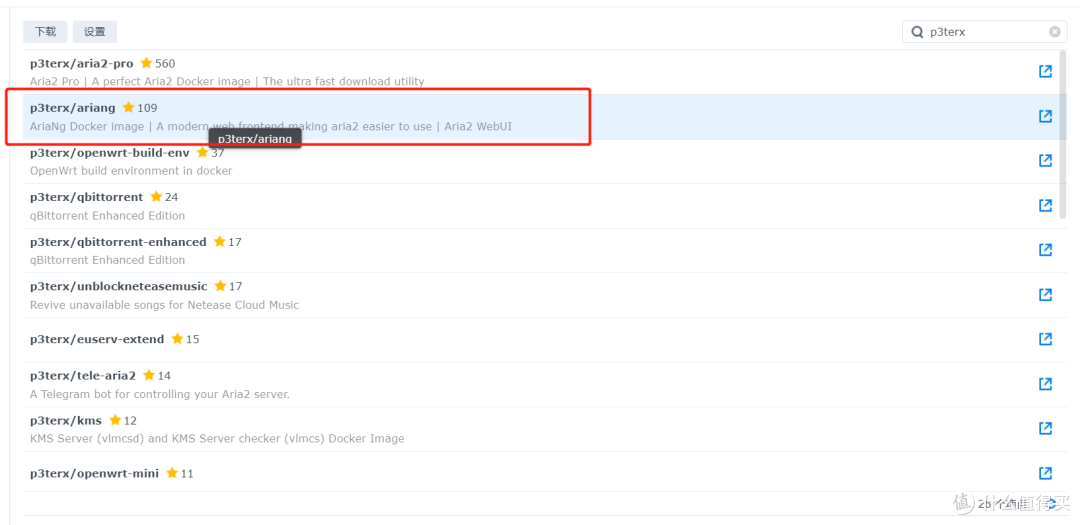The width and height of the screenshot is (1080, 525).
Task: Select the p3terx/aria2-pro image row
Action: pyautogui.click(x=500, y=72)
